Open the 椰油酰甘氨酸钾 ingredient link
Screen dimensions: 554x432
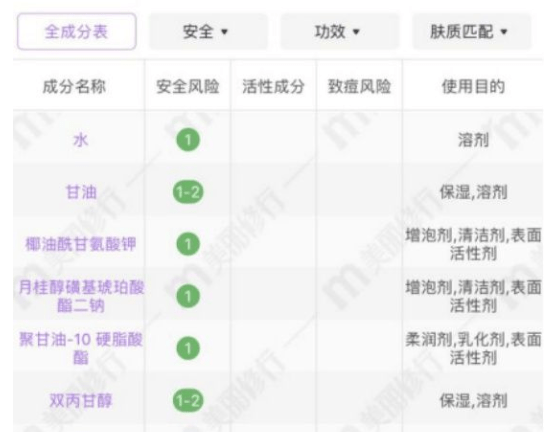81,244
